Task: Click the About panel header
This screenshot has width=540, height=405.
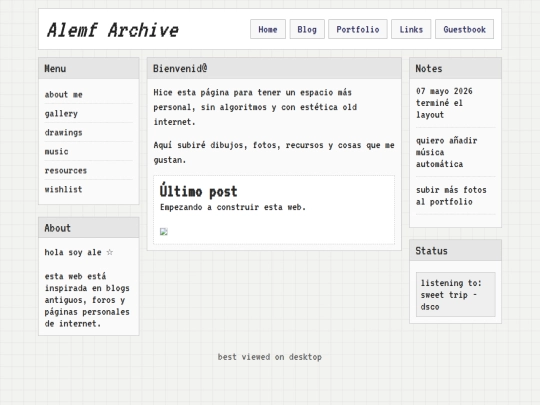Action: (89, 228)
